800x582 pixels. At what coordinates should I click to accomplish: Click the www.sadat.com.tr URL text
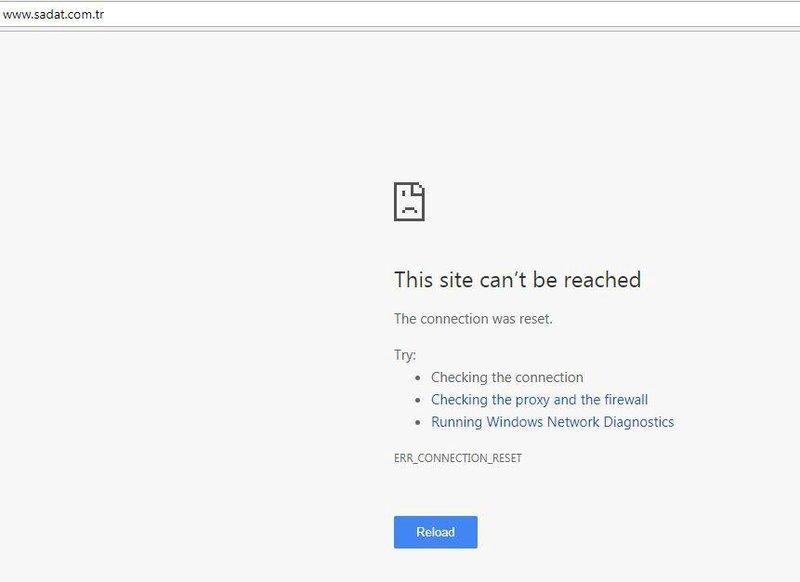click(x=53, y=14)
